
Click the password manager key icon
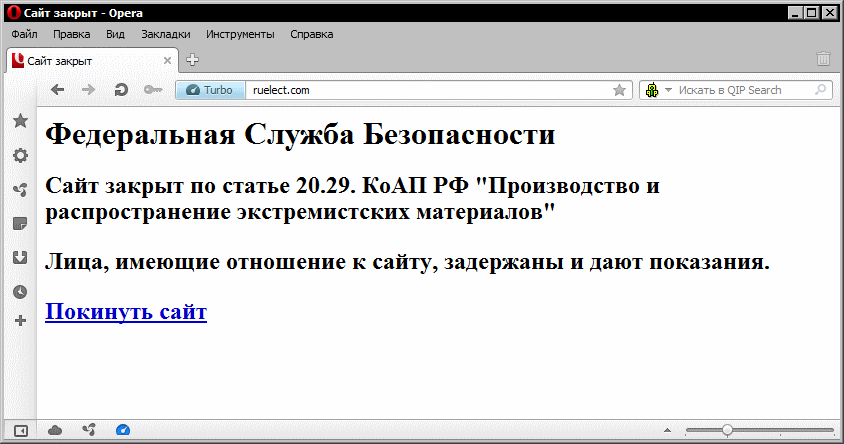(x=152, y=90)
